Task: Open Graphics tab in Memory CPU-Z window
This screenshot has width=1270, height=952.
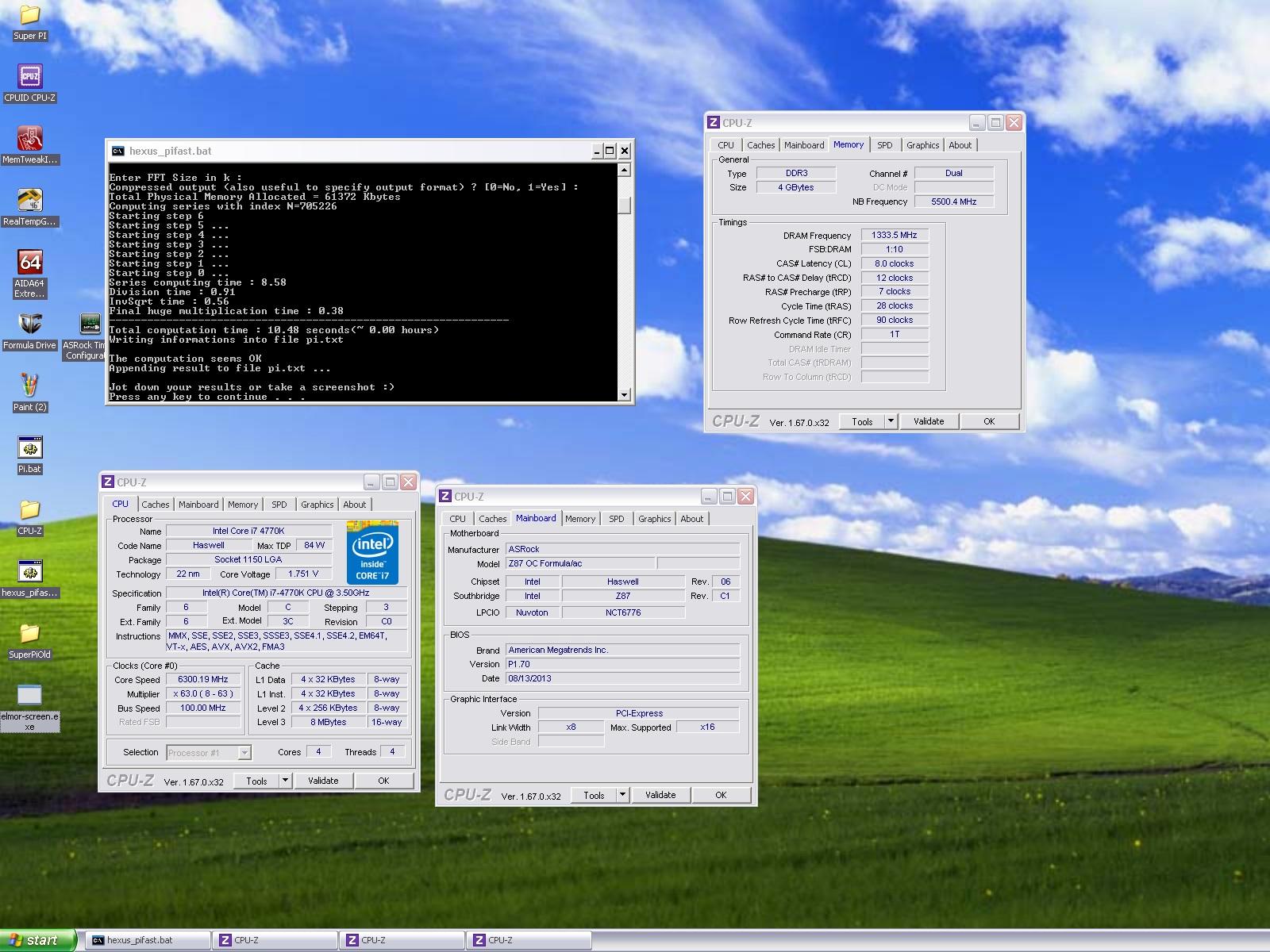Action: click(x=922, y=145)
